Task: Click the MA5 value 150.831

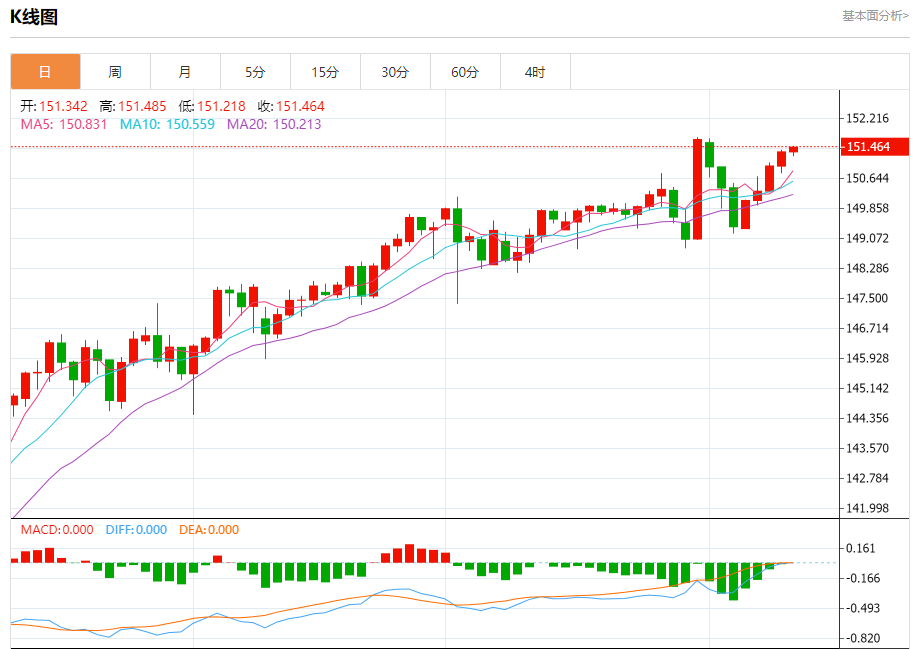Action: (x=83, y=124)
